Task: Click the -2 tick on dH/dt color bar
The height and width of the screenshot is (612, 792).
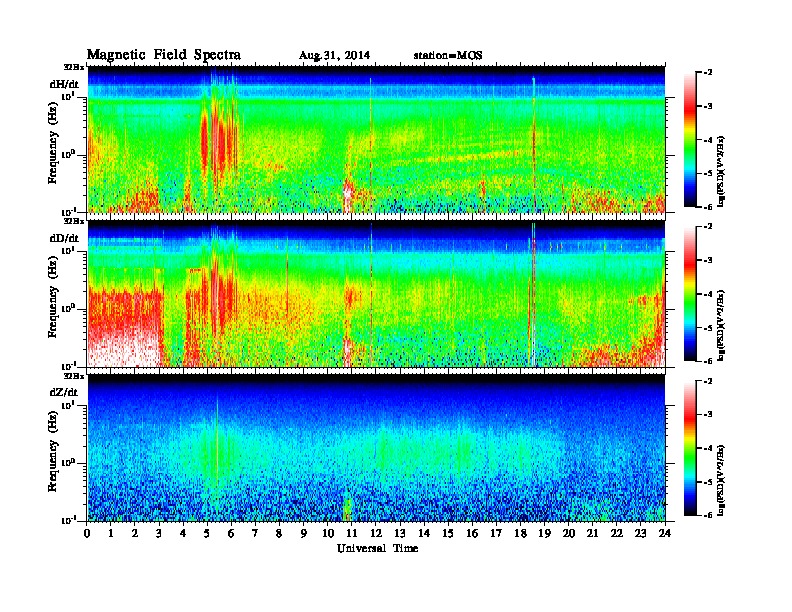Action: pyautogui.click(x=708, y=73)
